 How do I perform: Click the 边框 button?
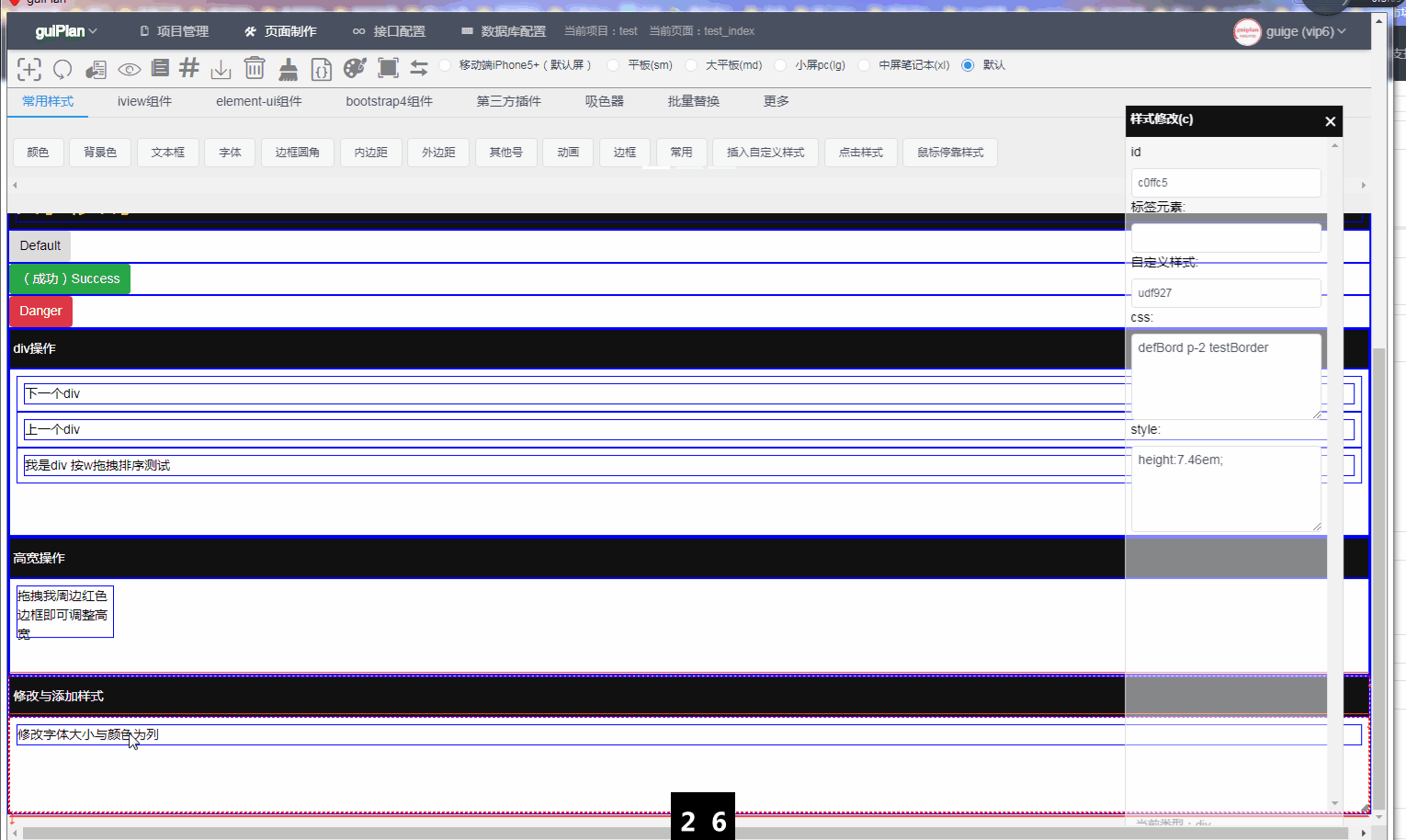pyautogui.click(x=625, y=153)
